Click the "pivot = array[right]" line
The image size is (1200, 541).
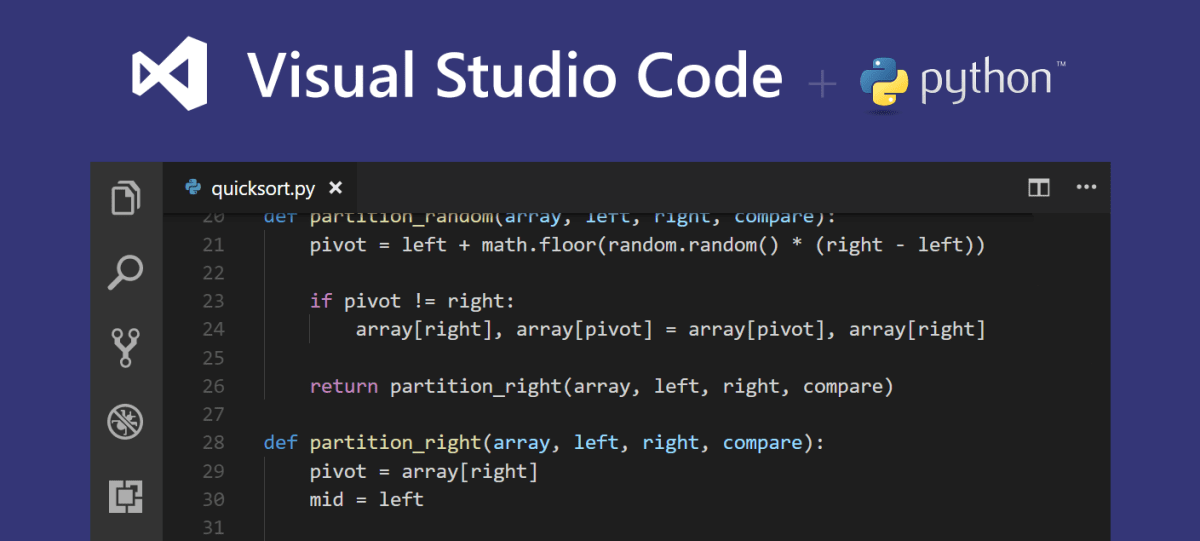pyautogui.click(x=424, y=471)
